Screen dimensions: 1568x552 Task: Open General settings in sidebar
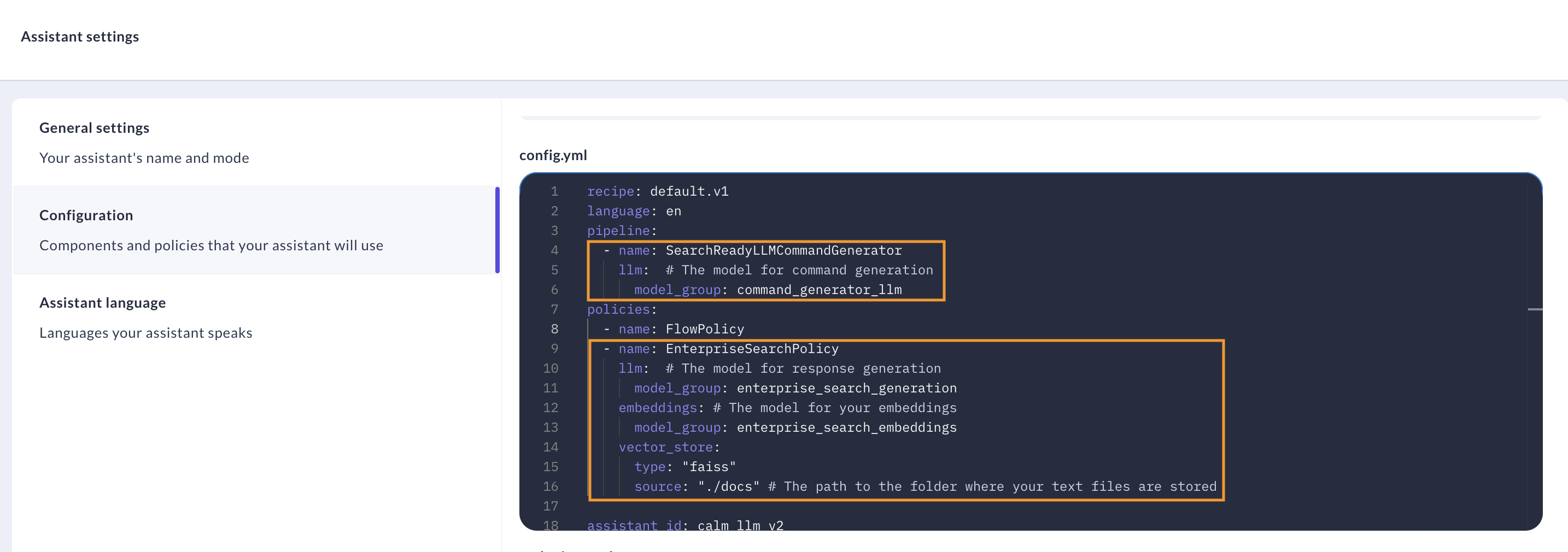95,127
